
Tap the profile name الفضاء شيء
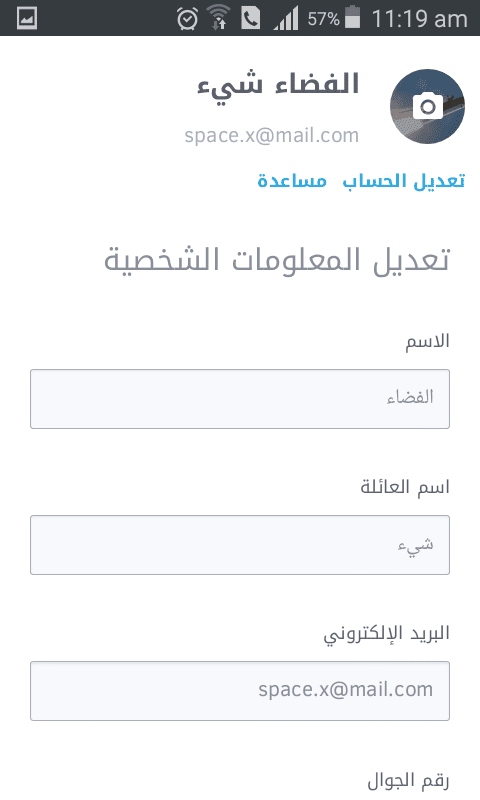click(x=278, y=84)
